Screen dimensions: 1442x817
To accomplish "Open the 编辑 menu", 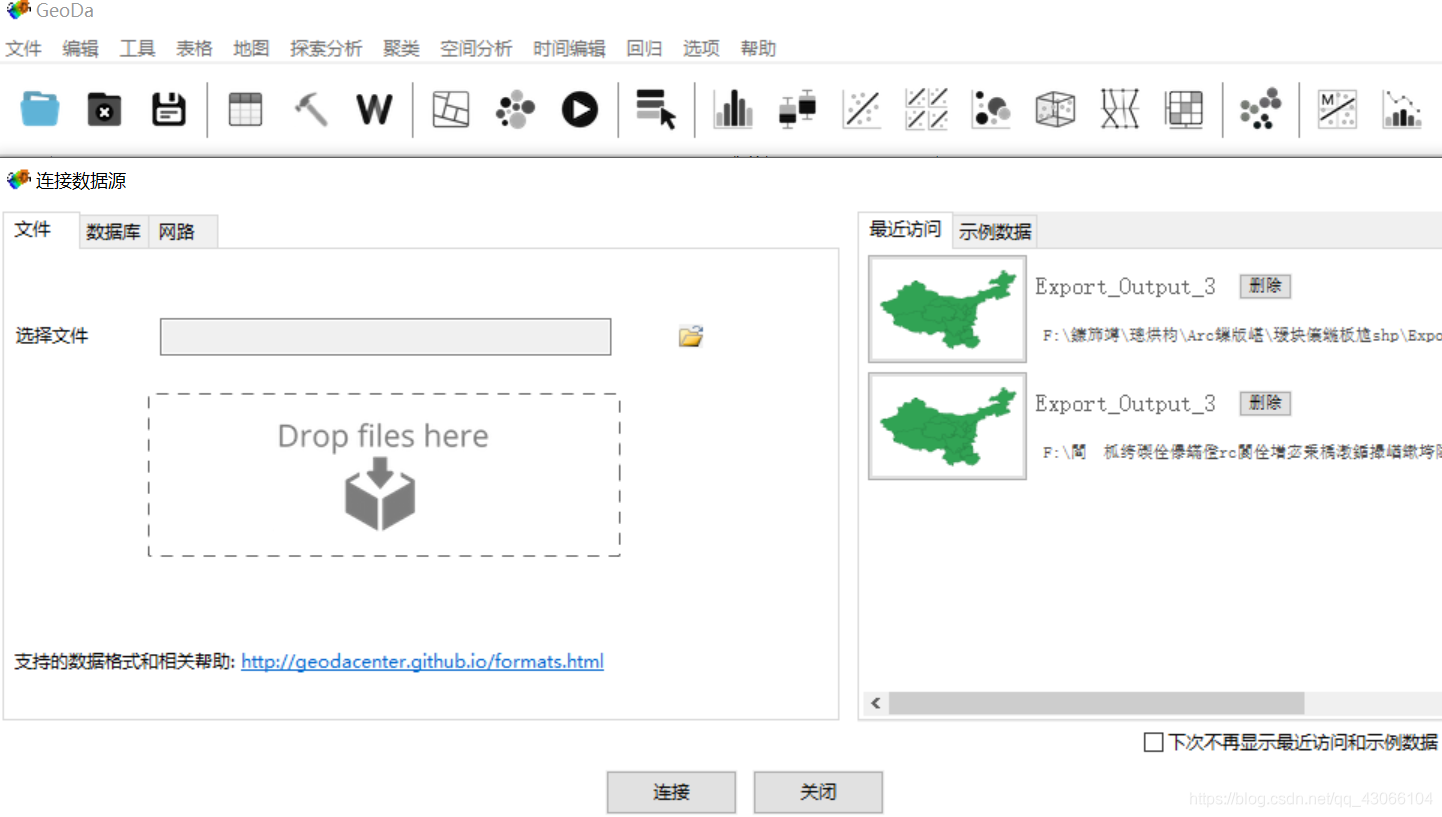I will pos(80,48).
